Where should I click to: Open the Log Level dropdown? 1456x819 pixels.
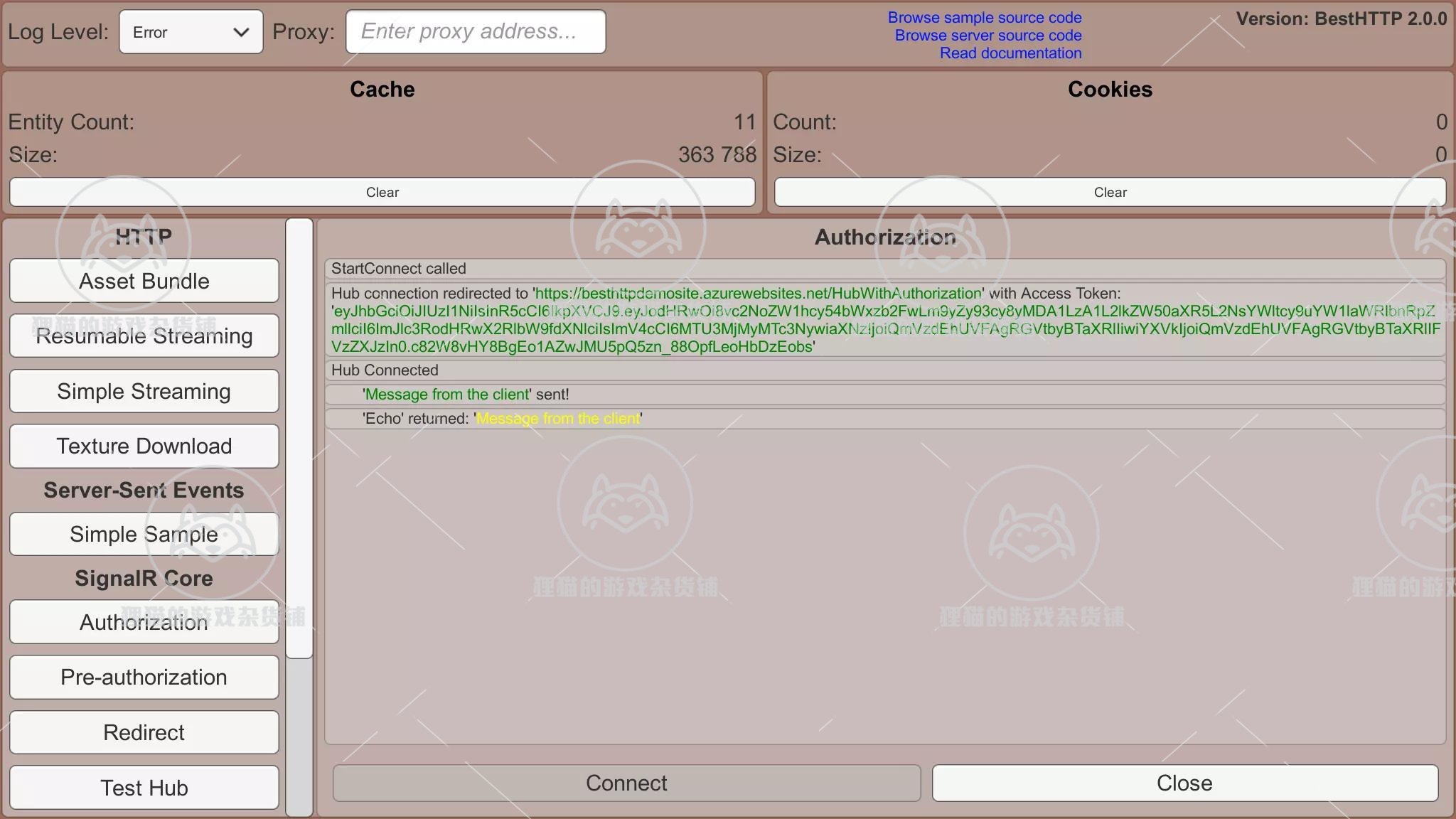190,32
